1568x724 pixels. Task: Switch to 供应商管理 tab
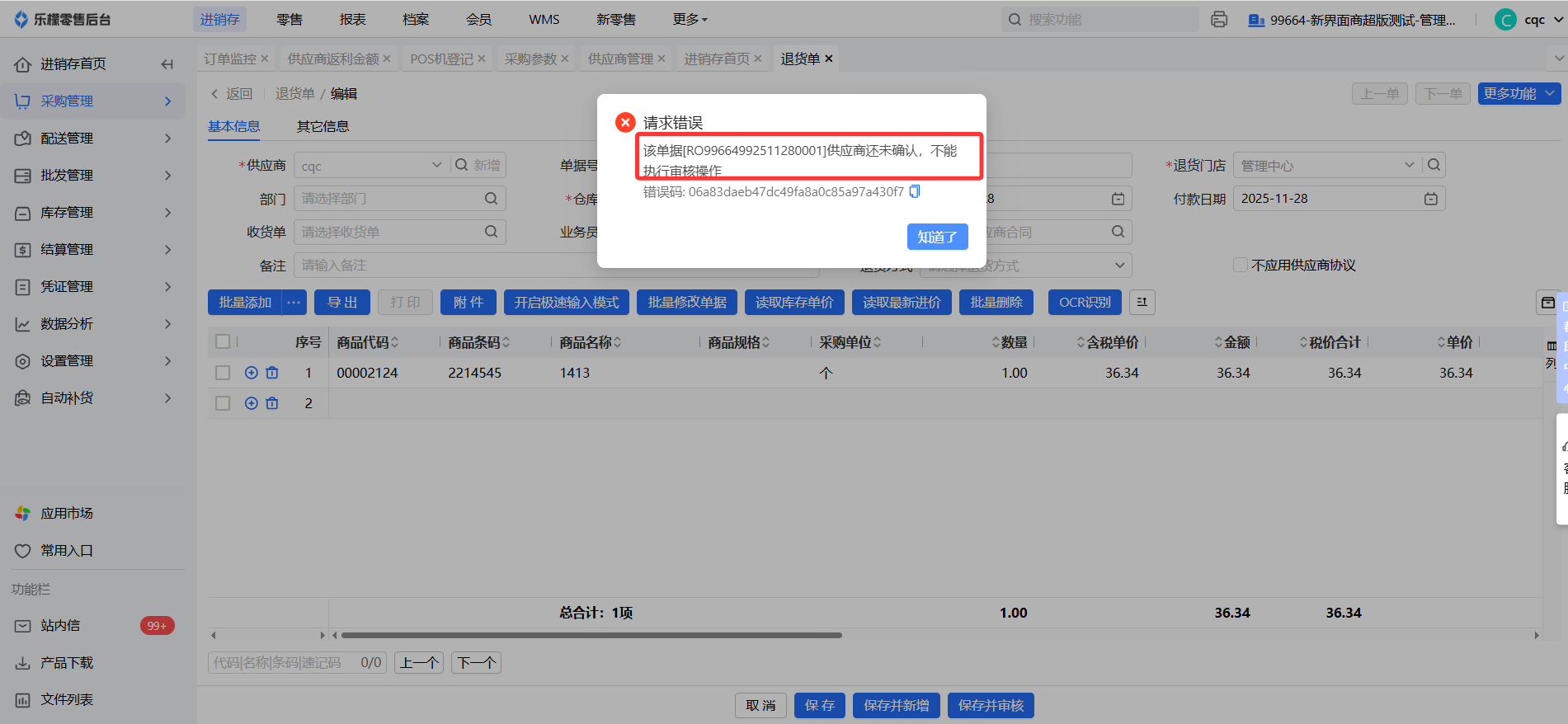[620, 59]
